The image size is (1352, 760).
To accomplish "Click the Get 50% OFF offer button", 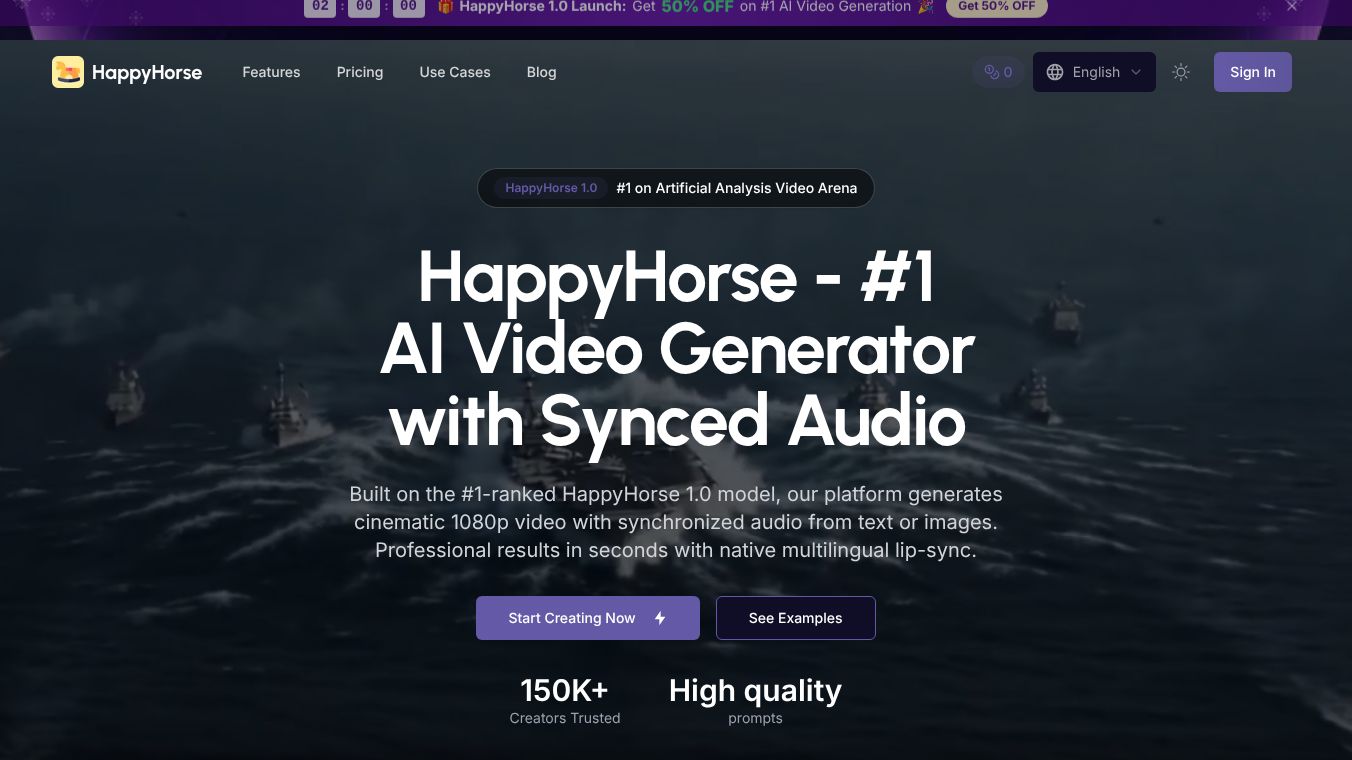I will click(997, 7).
